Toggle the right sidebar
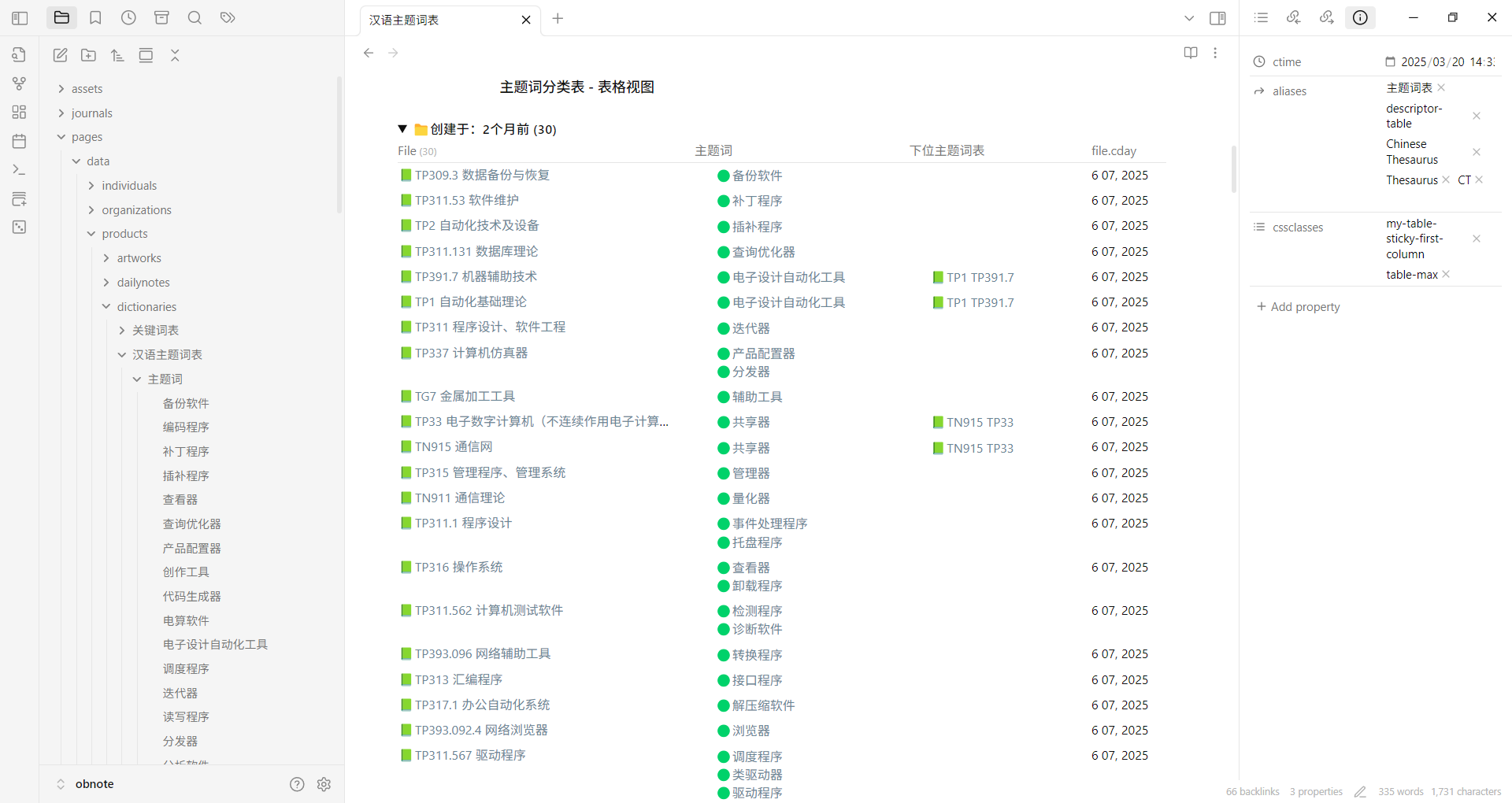The image size is (1512, 803). pyautogui.click(x=1217, y=18)
